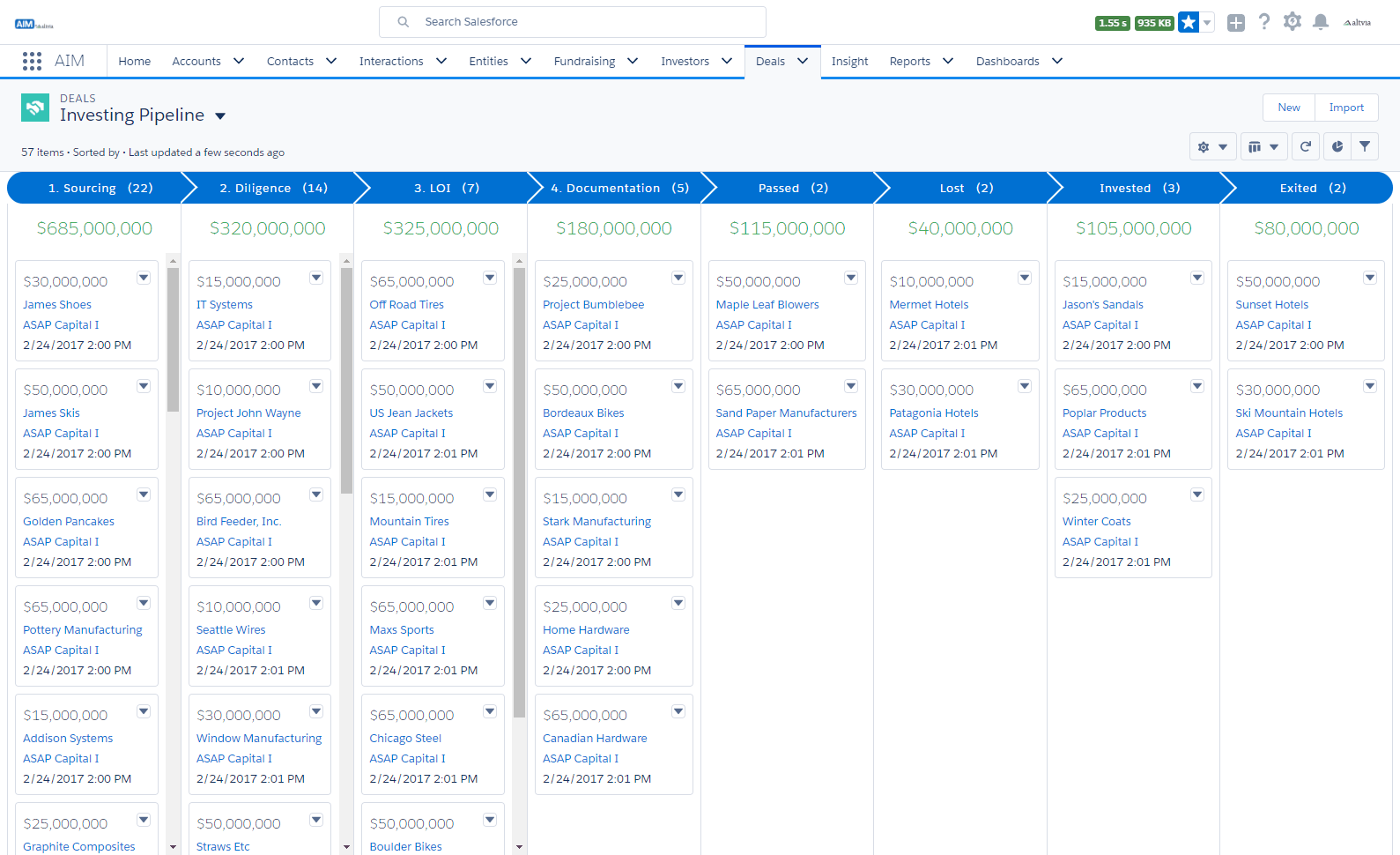Viewport: 1400px width, 855px height.
Task: Expand the Interactions nav menu arrow
Action: point(441,61)
